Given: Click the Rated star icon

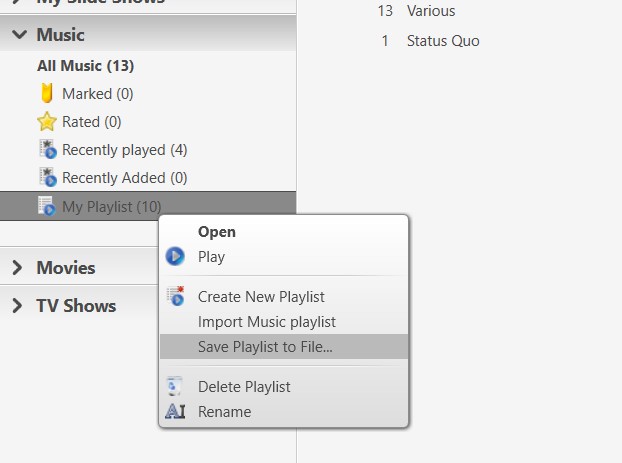Looking at the screenshot, I should [x=46, y=122].
